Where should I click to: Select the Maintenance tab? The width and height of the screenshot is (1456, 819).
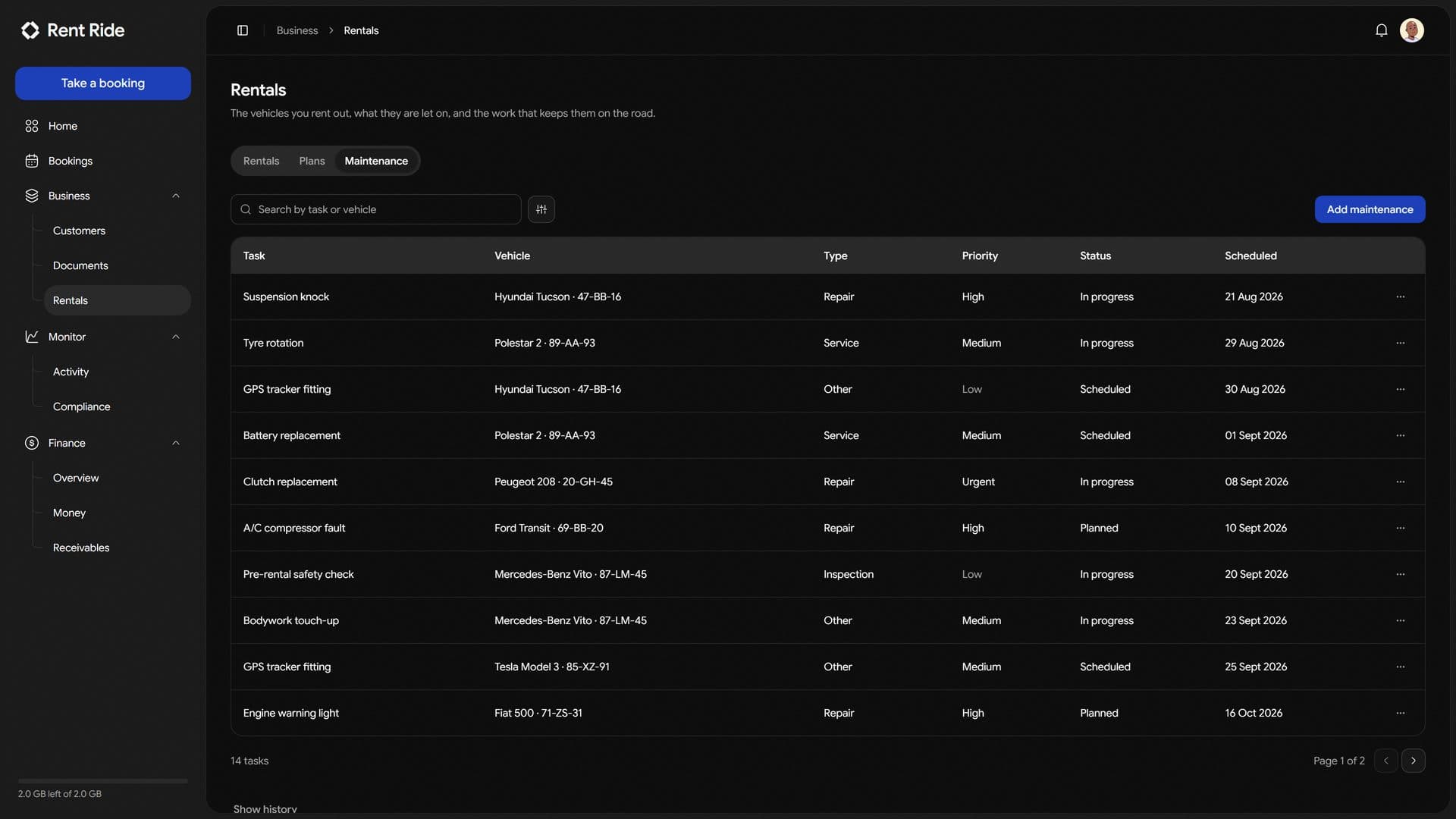click(x=376, y=161)
